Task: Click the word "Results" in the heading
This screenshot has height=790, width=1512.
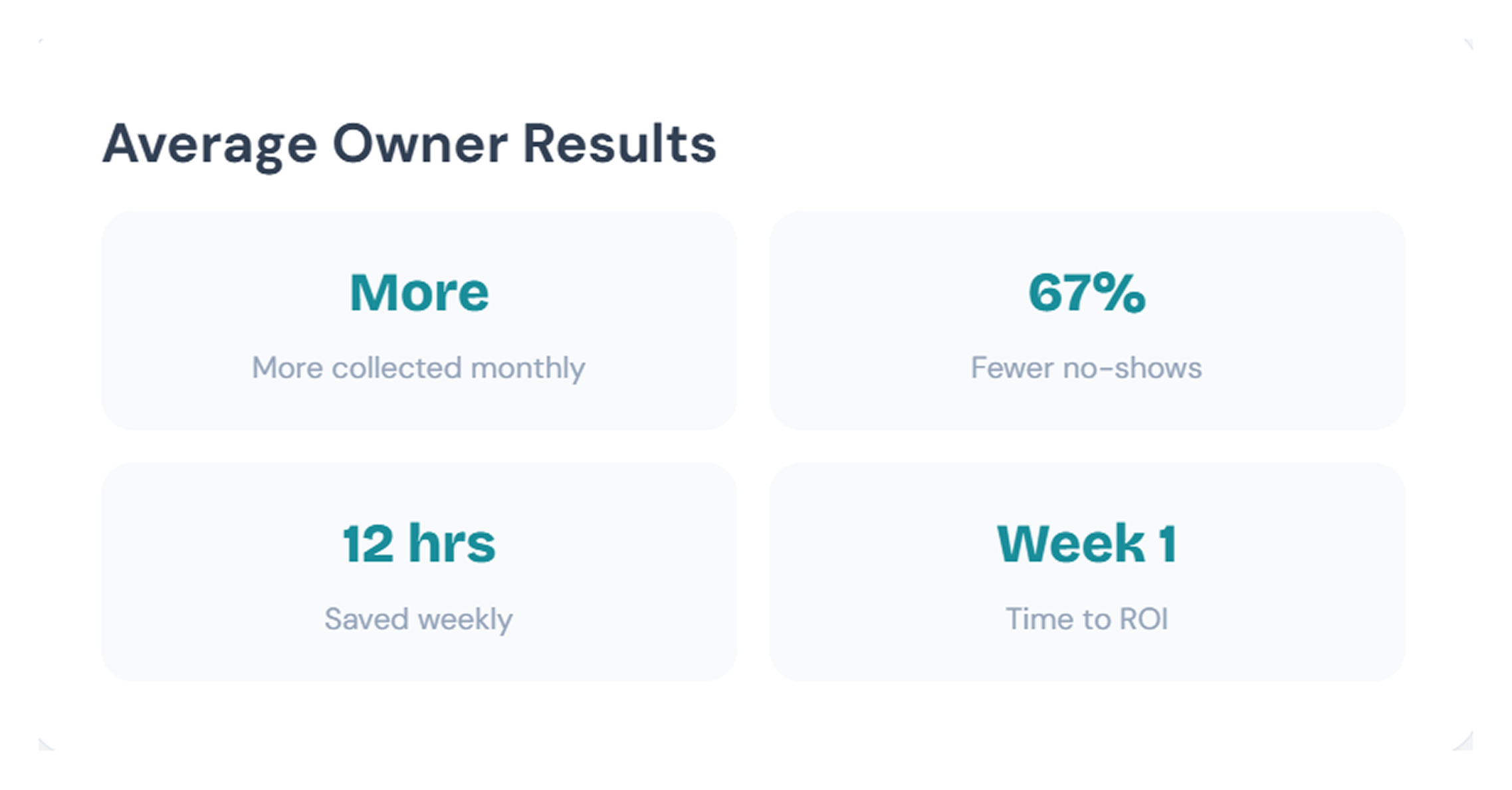Action: point(619,144)
